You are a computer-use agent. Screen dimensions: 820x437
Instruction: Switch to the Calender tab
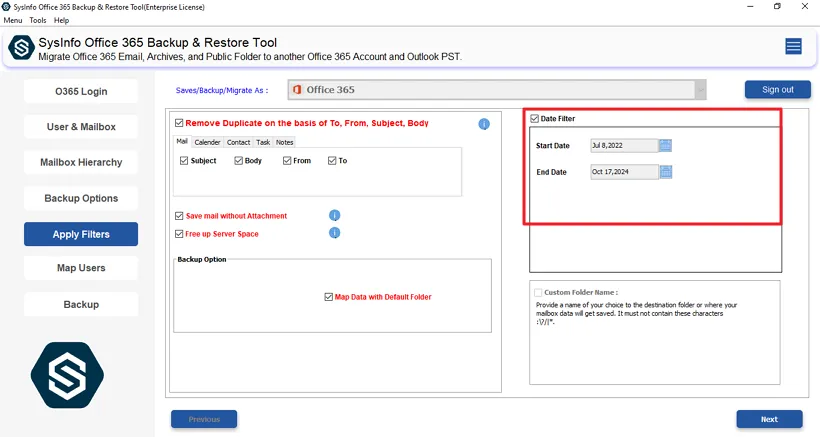click(207, 142)
